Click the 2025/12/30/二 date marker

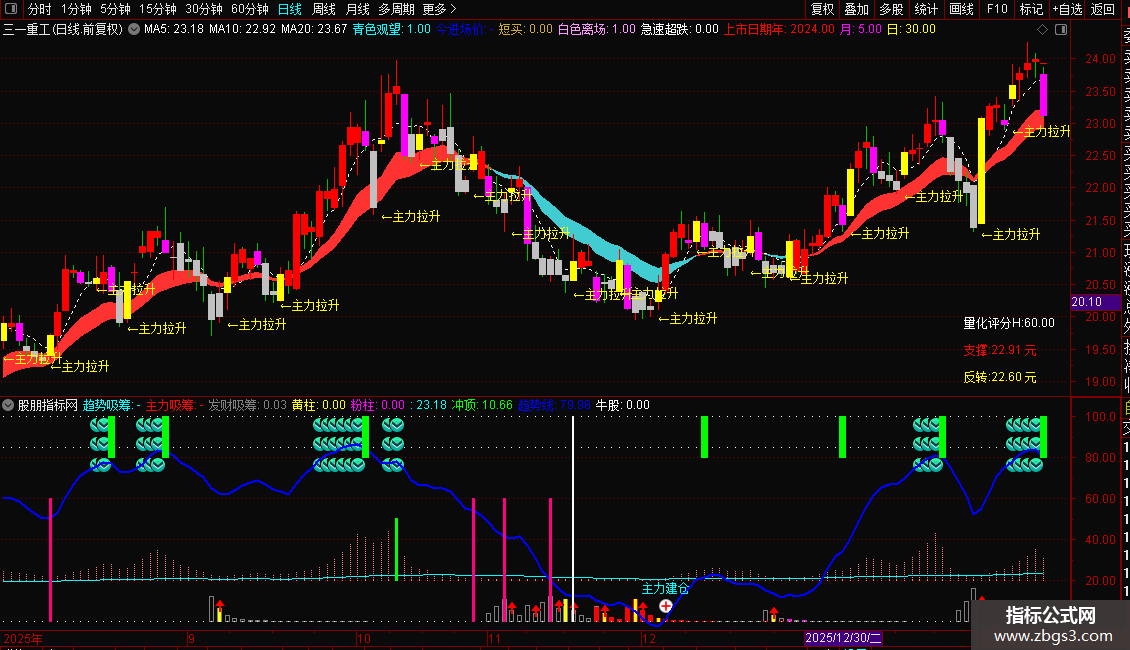(x=843, y=638)
